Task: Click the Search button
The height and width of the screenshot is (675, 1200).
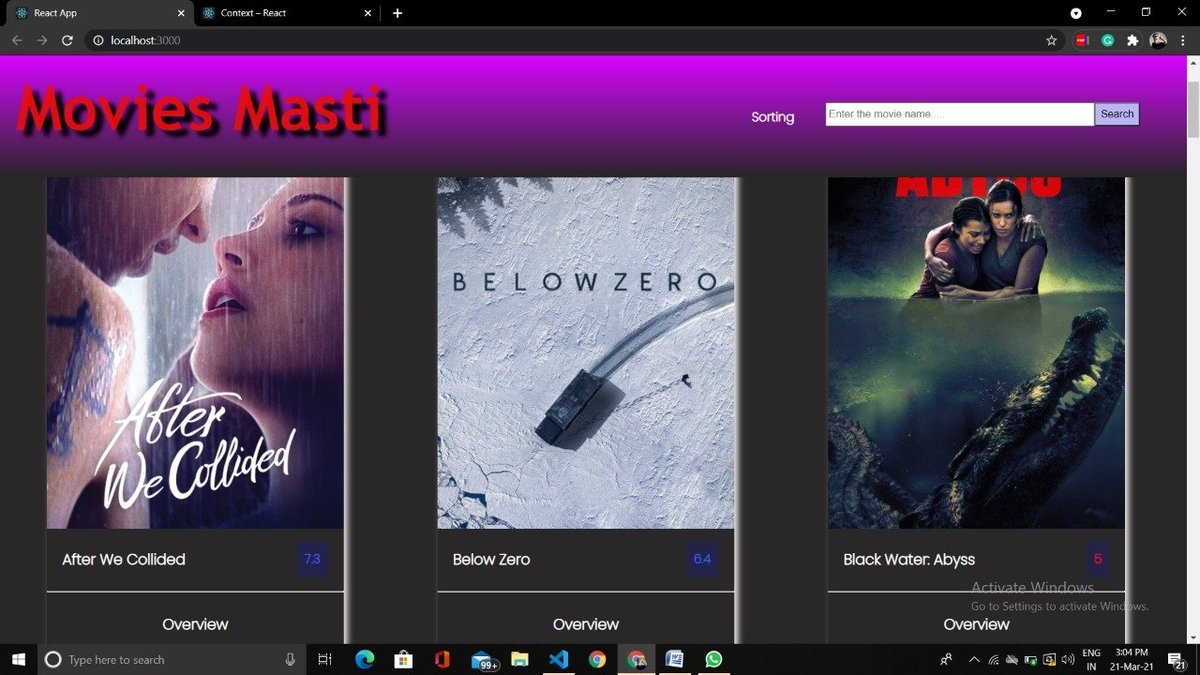Action: click(x=1117, y=114)
